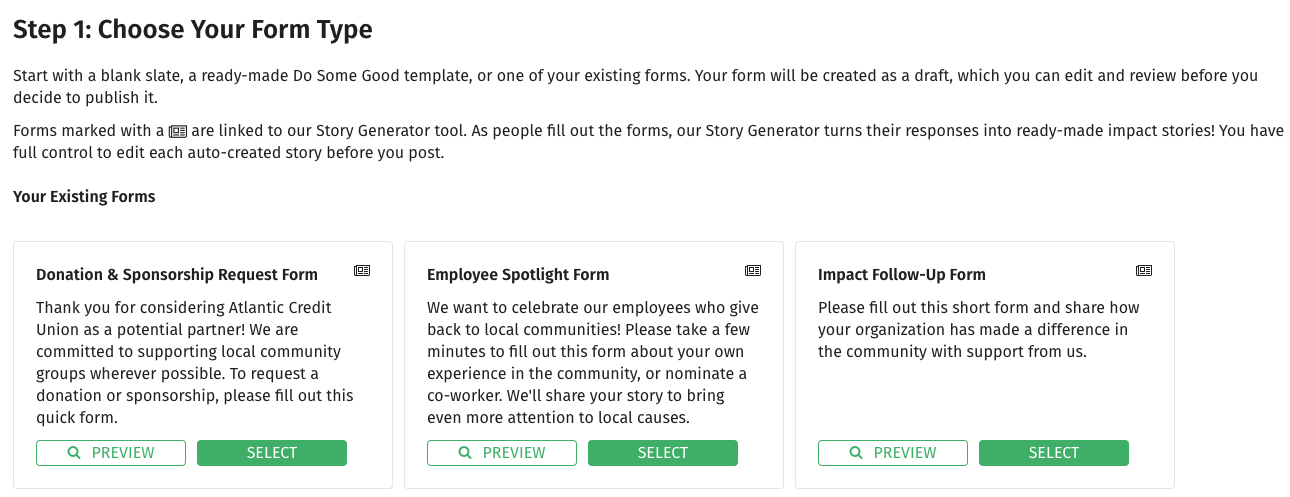Click the Atlantic Credit Union description text
Viewport: 1290px width, 497px height.
[x=195, y=362]
